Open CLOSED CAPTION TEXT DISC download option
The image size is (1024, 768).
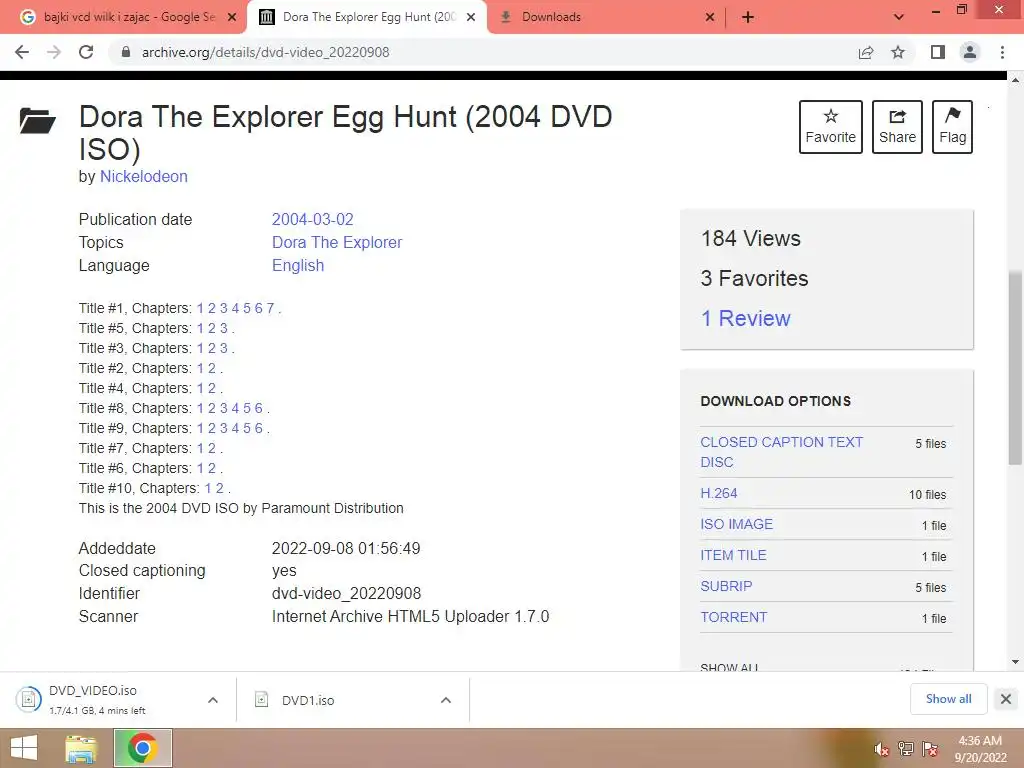pos(782,452)
